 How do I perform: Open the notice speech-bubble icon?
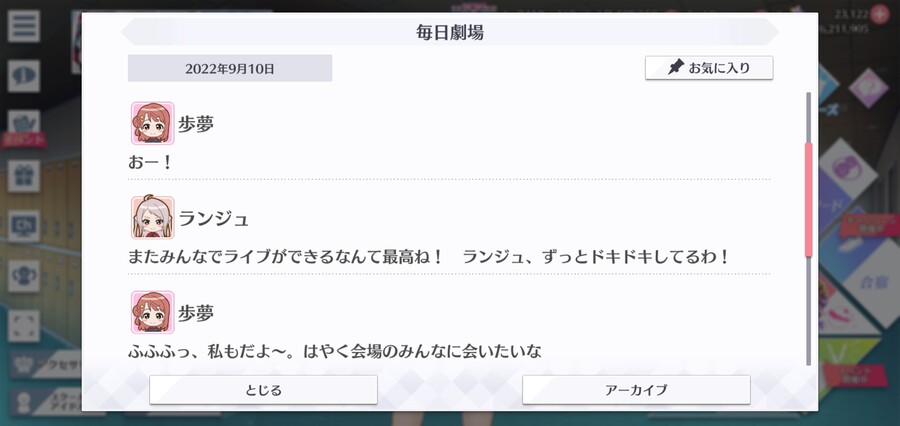[x=24, y=76]
